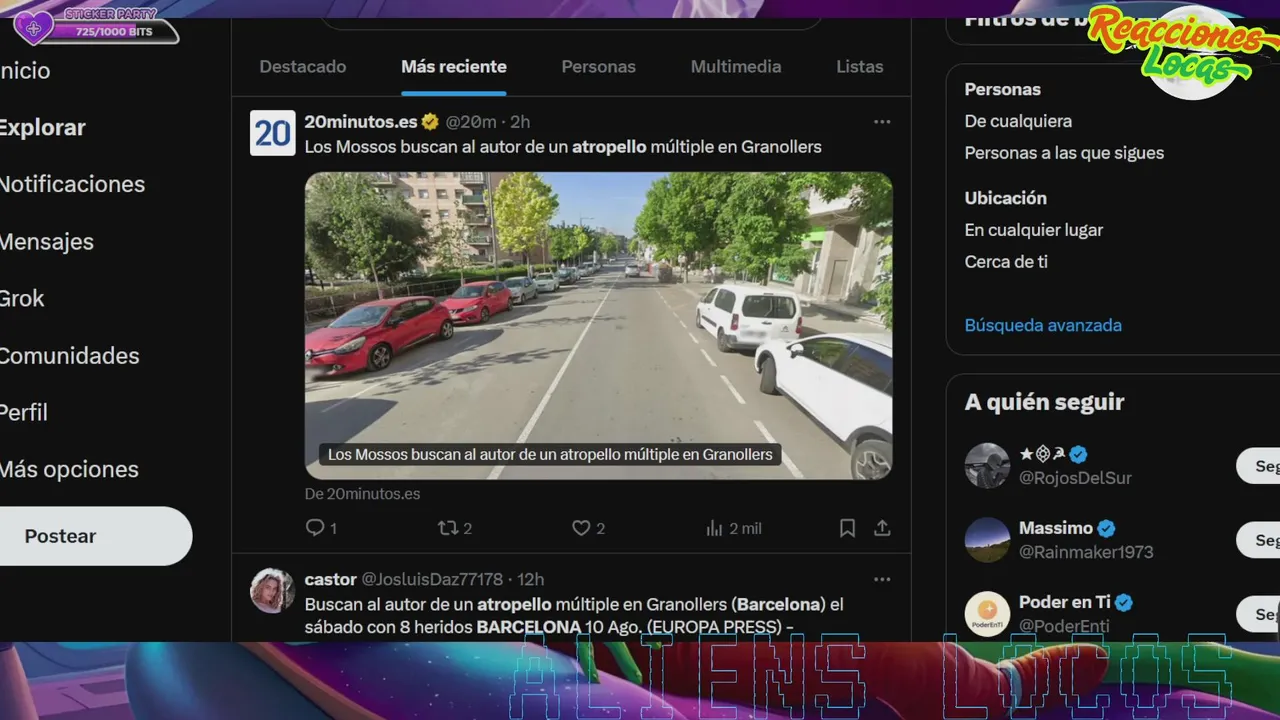This screenshot has height=720, width=1280.
Task: Open 12h timestamp of castor post
Action: coord(530,579)
